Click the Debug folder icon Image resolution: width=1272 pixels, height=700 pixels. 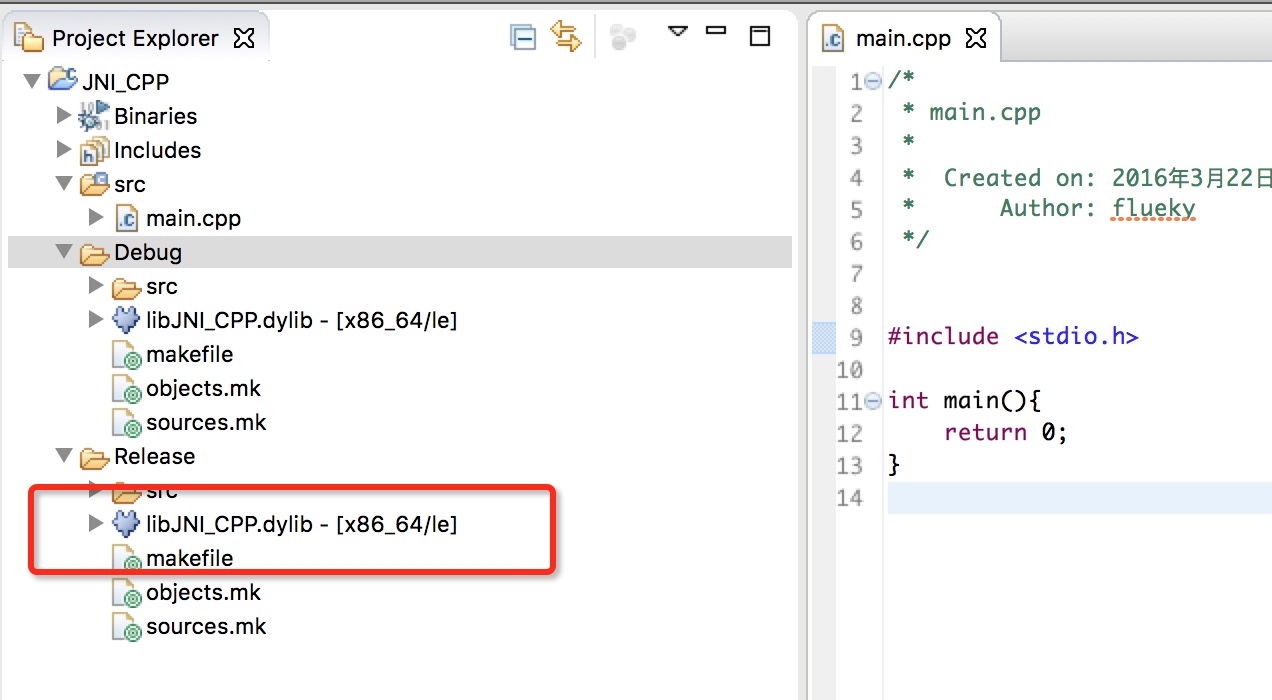pyautogui.click(x=94, y=253)
